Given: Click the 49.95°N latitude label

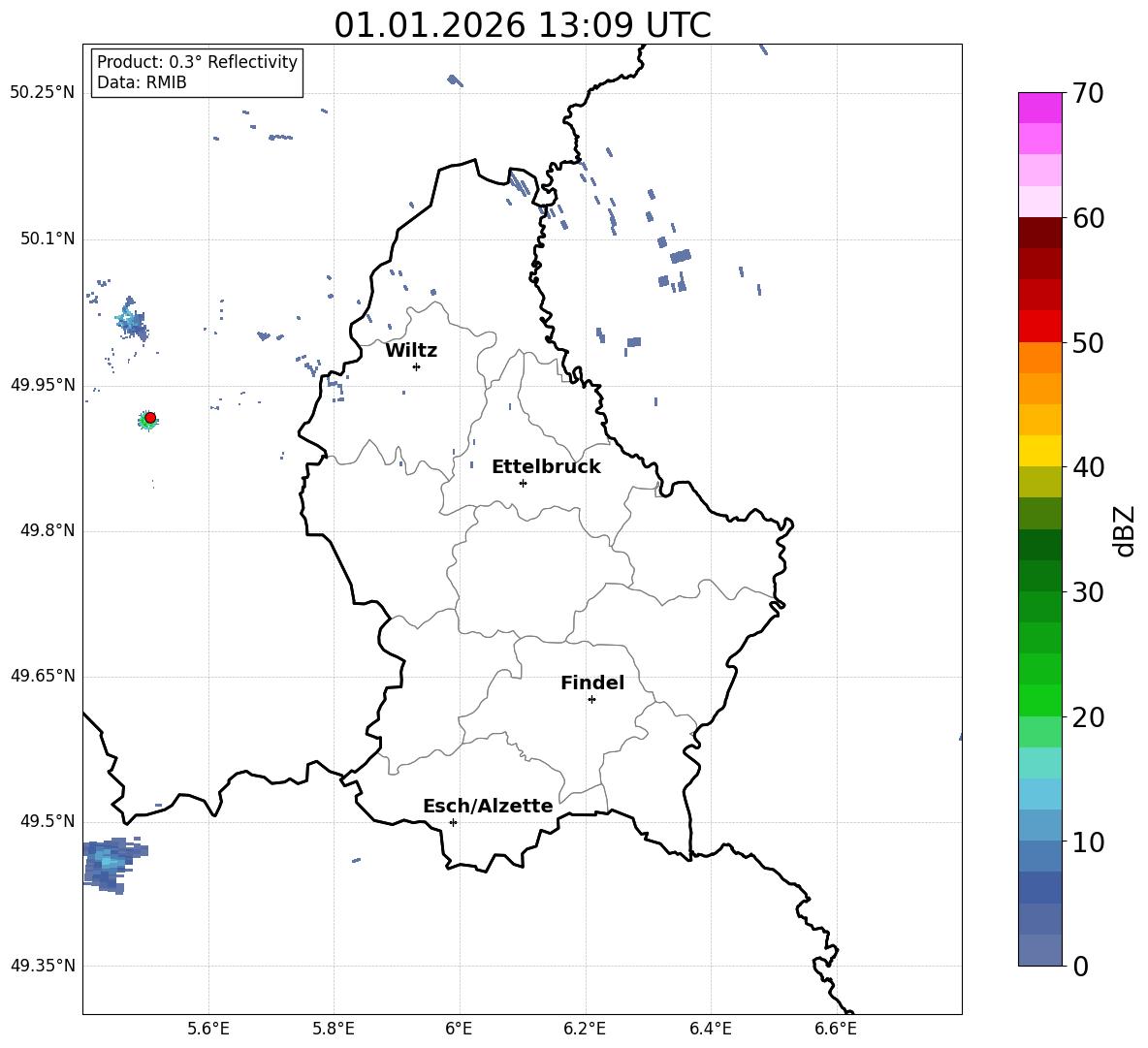Looking at the screenshot, I should point(43,385).
